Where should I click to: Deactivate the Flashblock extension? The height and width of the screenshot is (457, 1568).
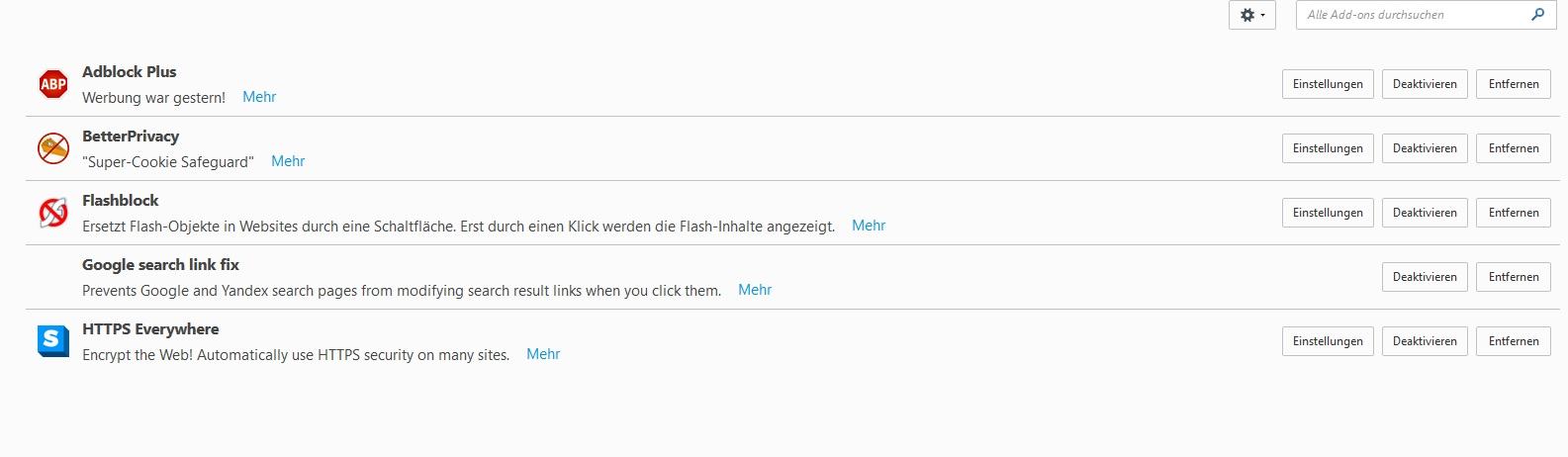pos(1425,213)
